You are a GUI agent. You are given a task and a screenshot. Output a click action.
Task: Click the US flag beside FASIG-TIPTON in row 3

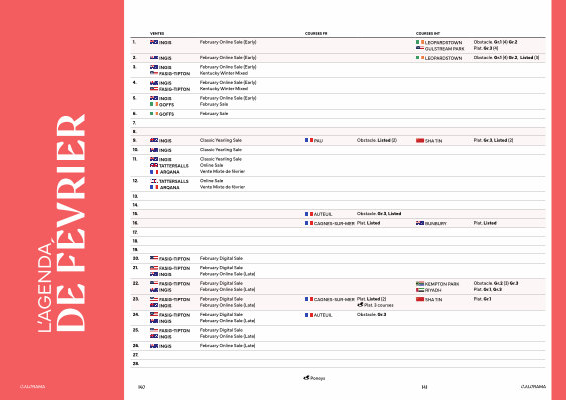[x=154, y=73]
